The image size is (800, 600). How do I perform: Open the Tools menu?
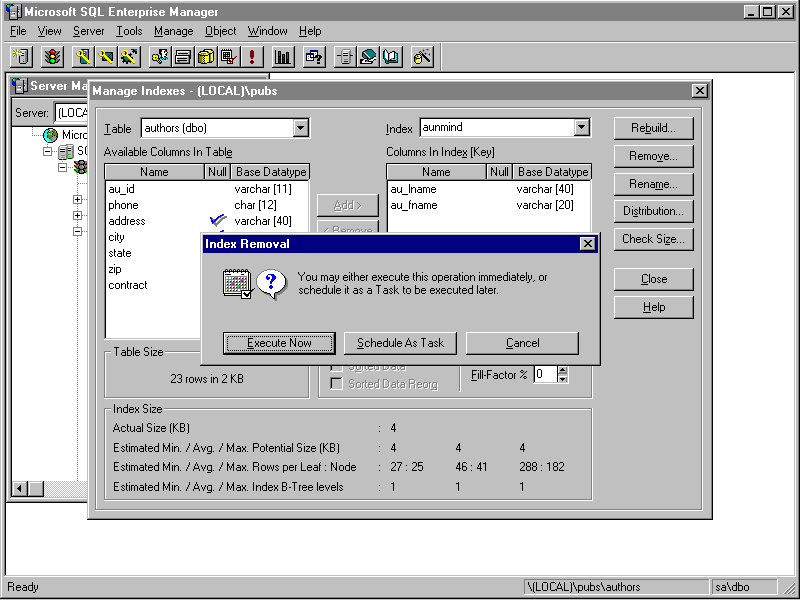[129, 31]
